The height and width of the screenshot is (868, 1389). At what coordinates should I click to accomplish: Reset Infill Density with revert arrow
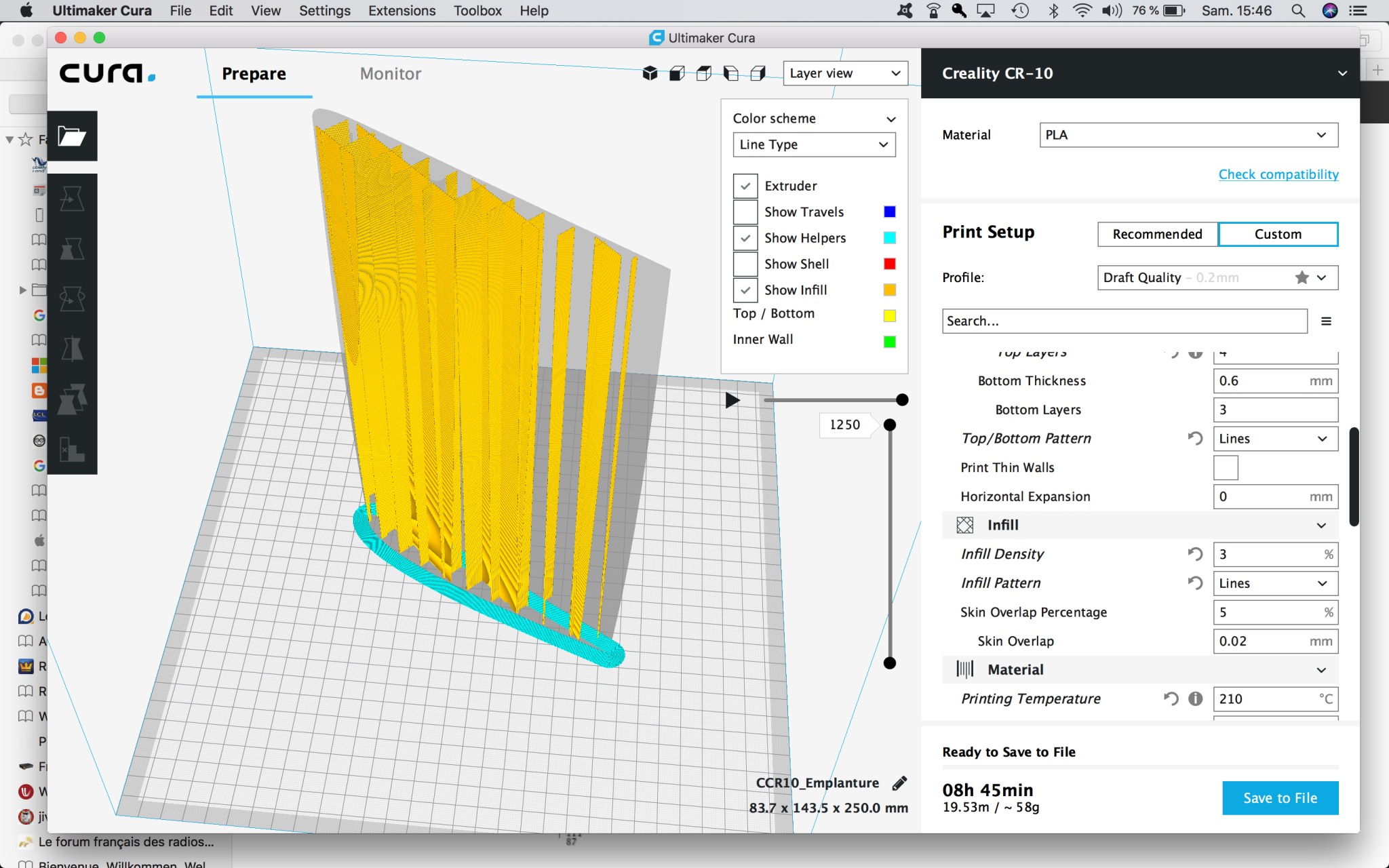point(1195,554)
